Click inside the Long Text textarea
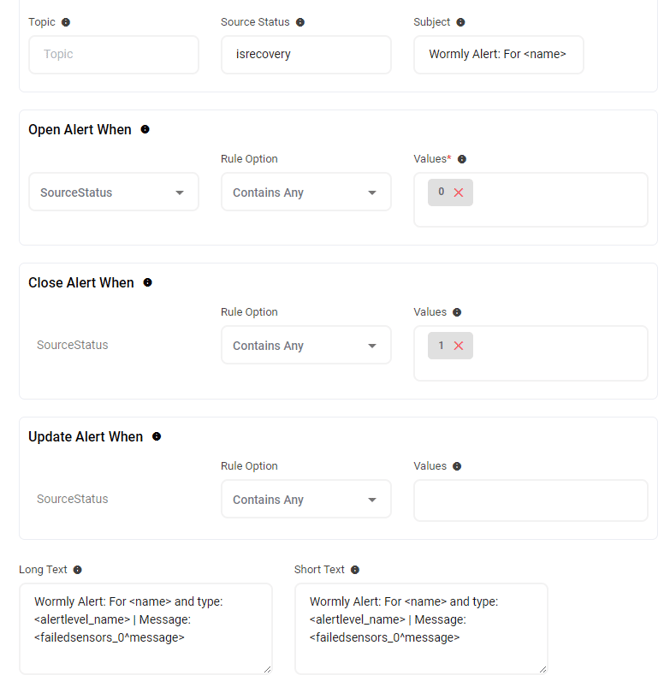670x687 pixels. tap(145, 628)
